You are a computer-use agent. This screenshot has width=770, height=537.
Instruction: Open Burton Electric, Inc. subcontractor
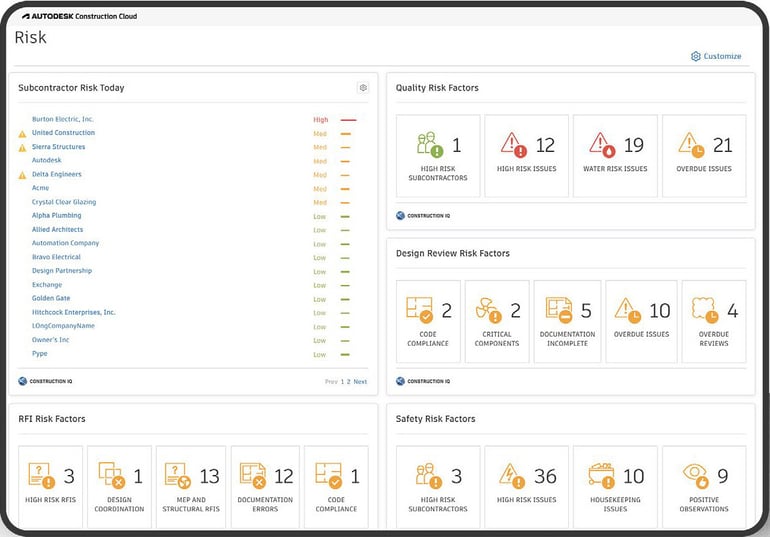[62, 119]
